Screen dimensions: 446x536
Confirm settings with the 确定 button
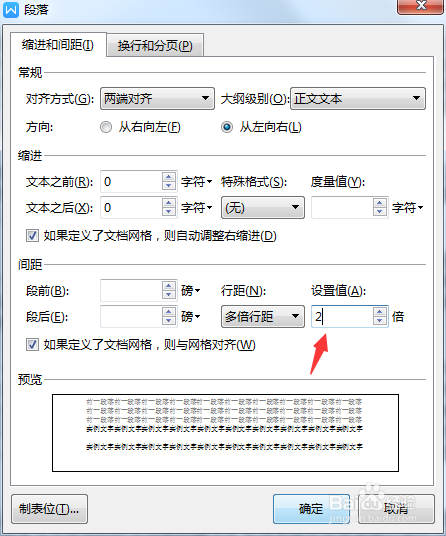(x=311, y=509)
